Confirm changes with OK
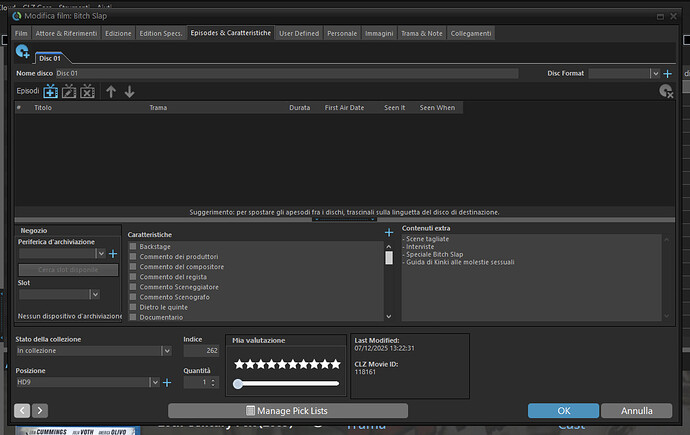This screenshot has height=435, width=690. pos(563,410)
